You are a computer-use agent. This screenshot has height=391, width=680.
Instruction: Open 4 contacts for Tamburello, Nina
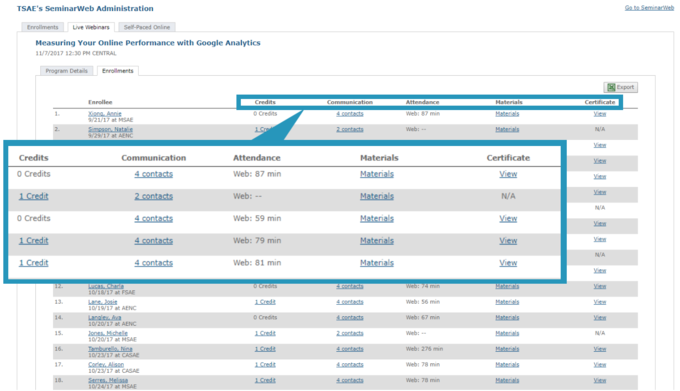click(350, 349)
